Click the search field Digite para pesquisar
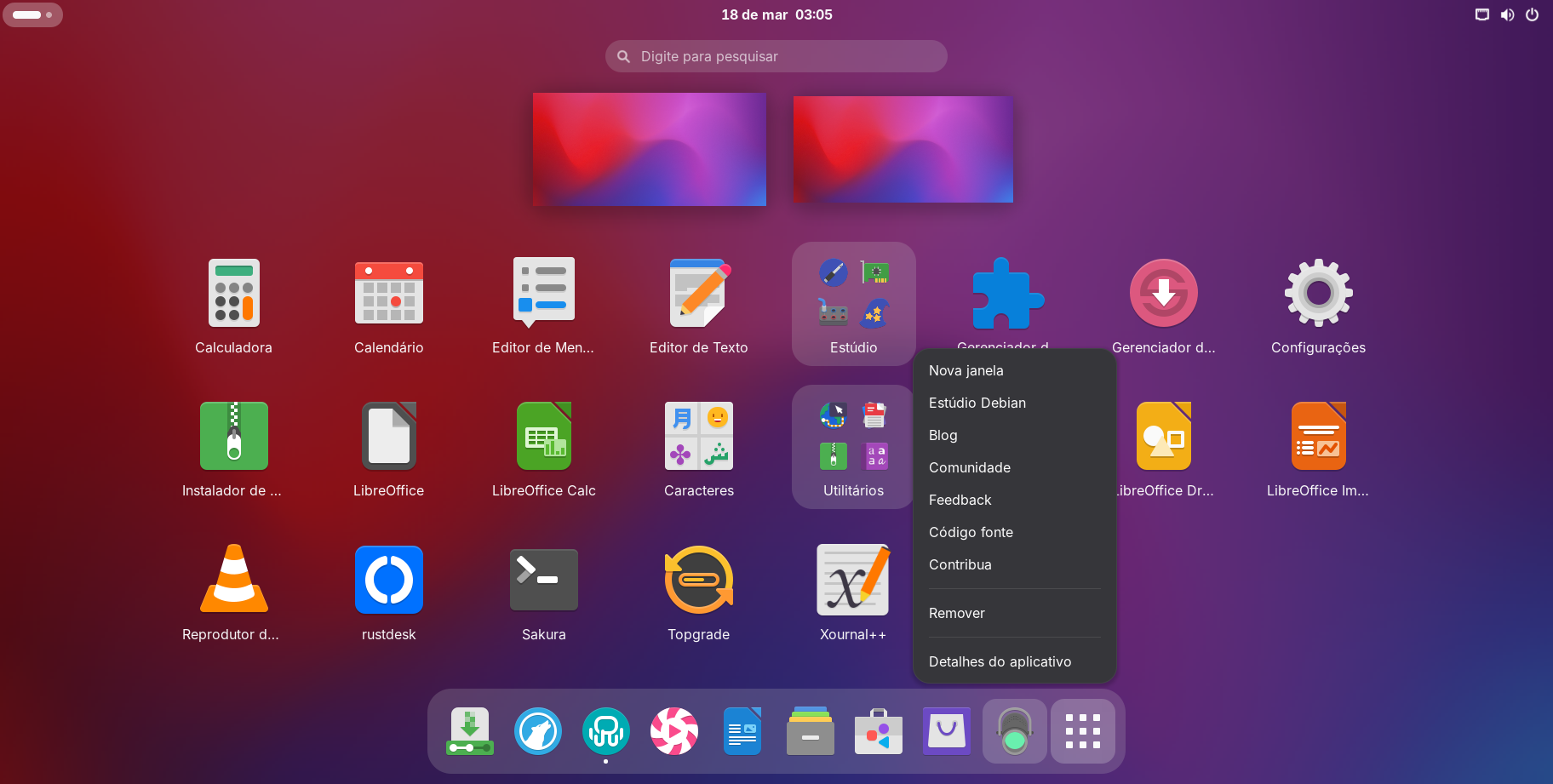1553x784 pixels. (x=776, y=56)
